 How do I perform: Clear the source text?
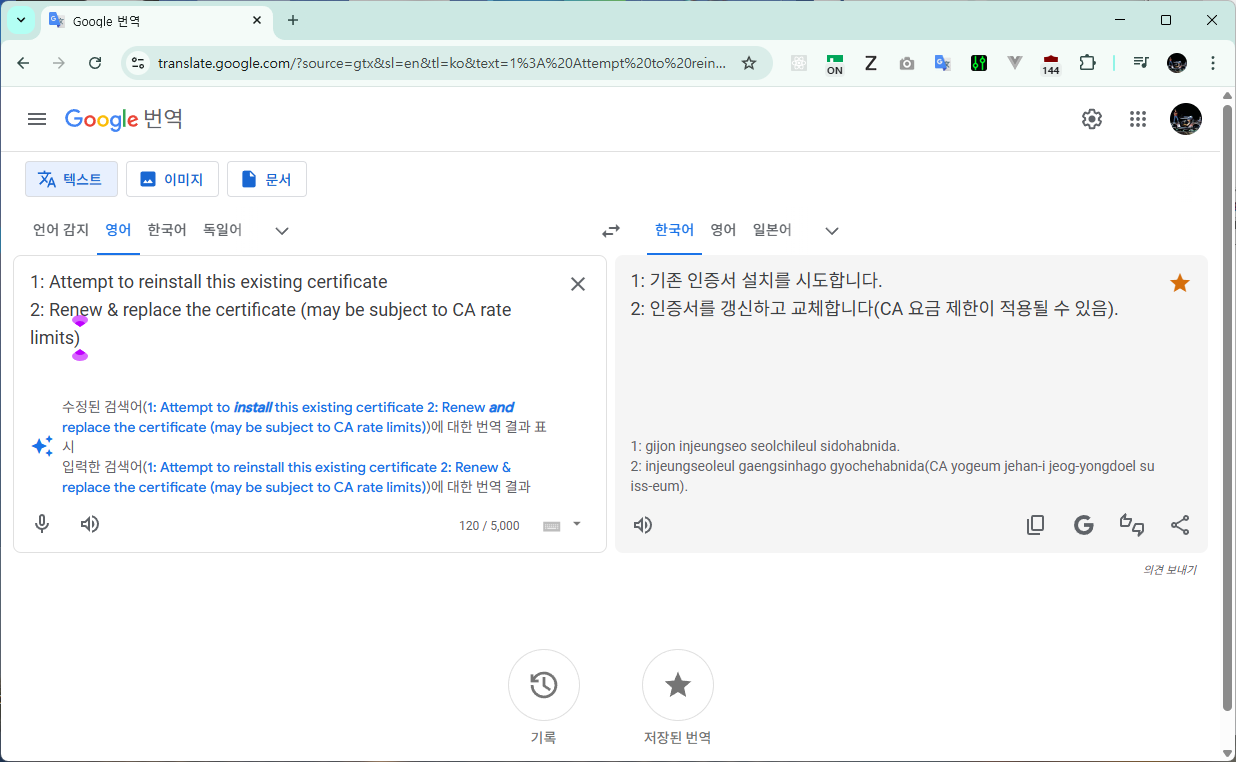[578, 284]
